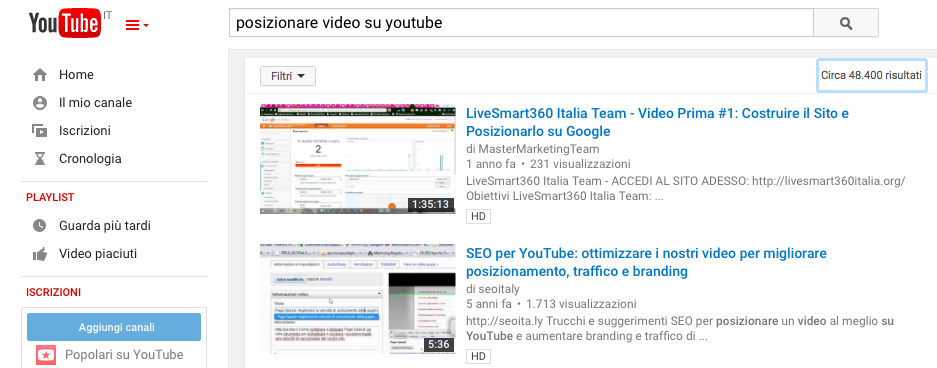The width and height of the screenshot is (937, 368).
Task: Click the Il mio canale profile icon
Action: (x=40, y=103)
